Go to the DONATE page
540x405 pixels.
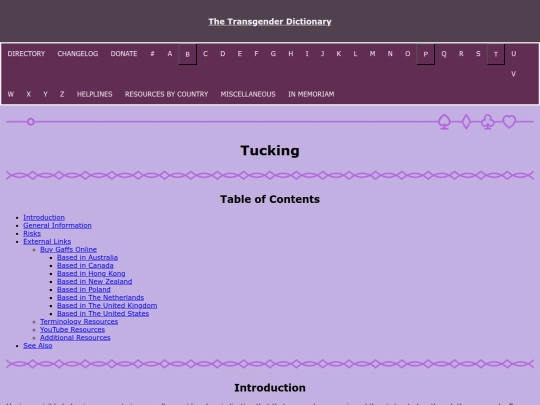124,54
